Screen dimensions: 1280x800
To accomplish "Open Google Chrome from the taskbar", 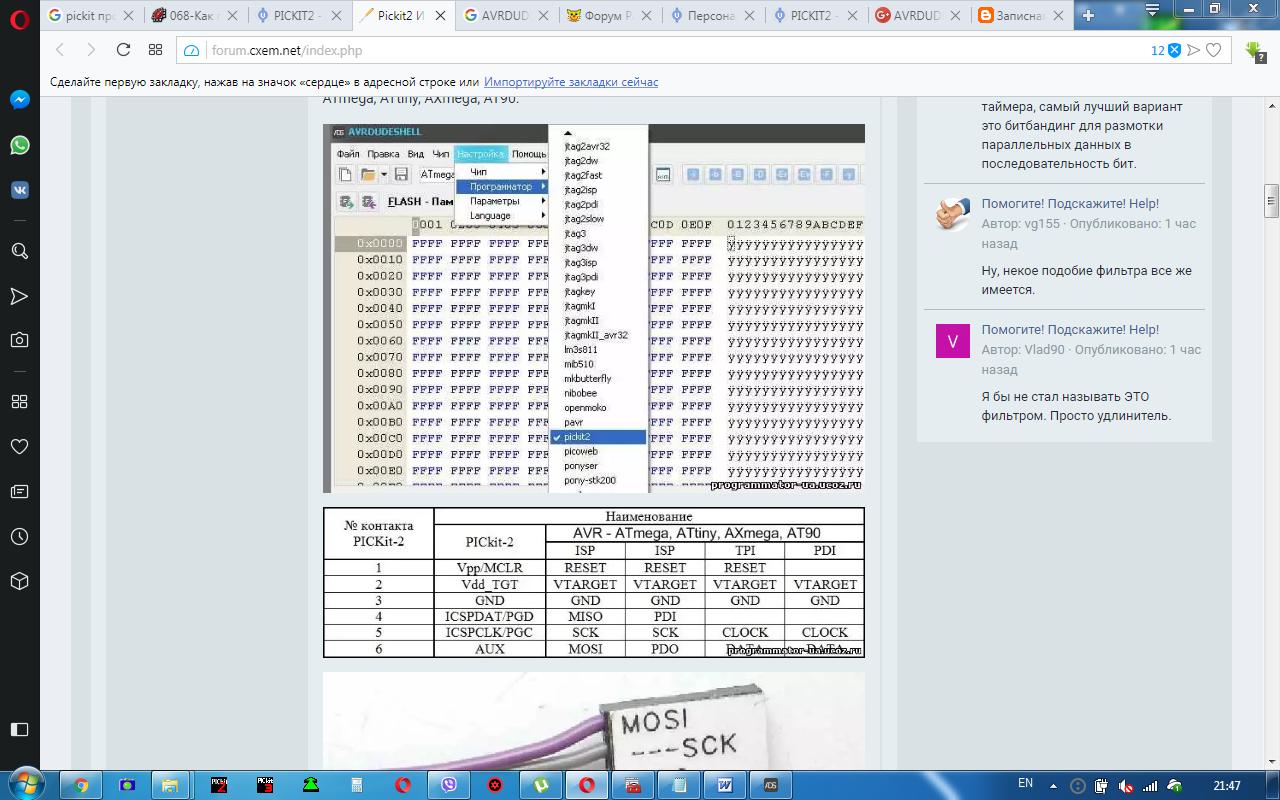I will click(x=81, y=785).
